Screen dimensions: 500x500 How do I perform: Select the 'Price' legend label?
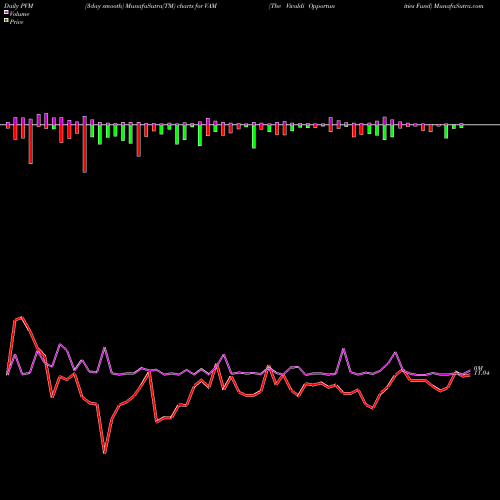17,22
